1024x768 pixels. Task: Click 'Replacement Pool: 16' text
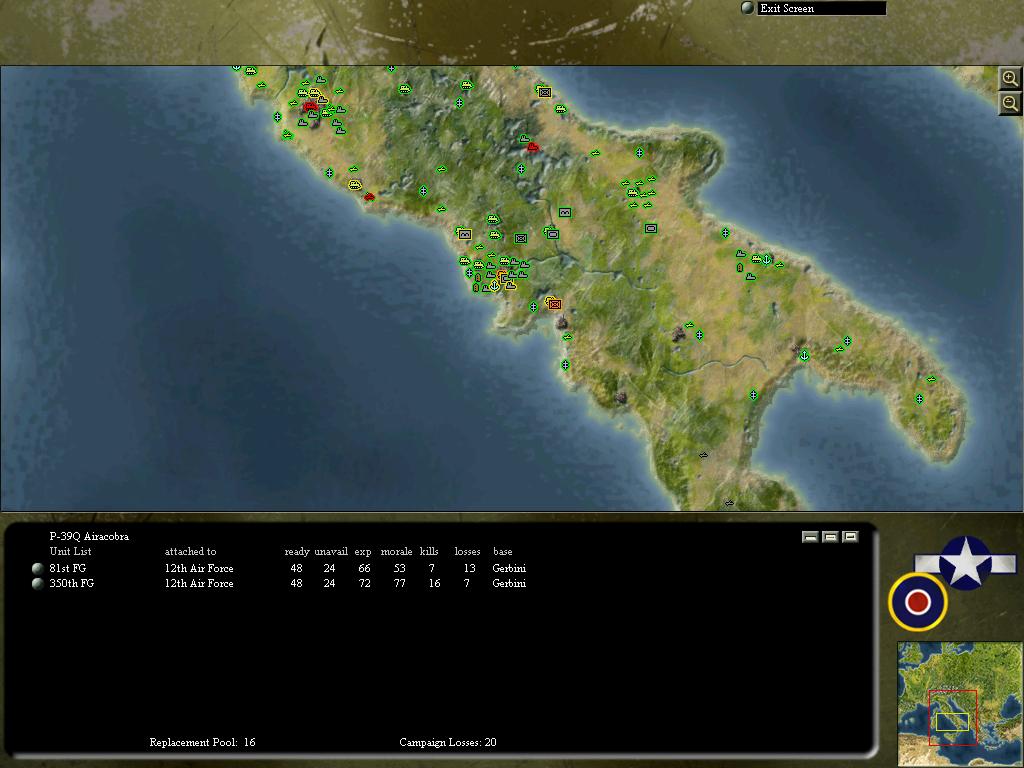click(x=202, y=743)
